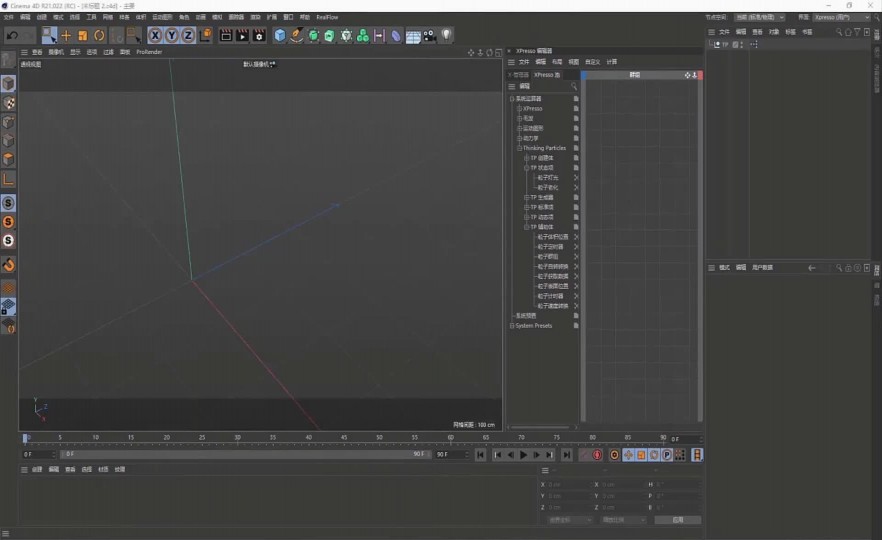This screenshot has width=882, height=540.
Task: Toggle Autokeying red record button
Action: click(597, 454)
